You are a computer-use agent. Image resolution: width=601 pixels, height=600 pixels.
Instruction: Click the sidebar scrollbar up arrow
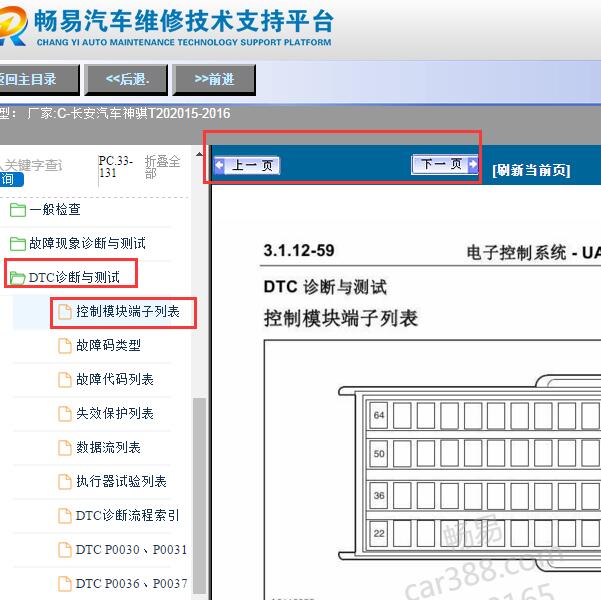coord(199,154)
